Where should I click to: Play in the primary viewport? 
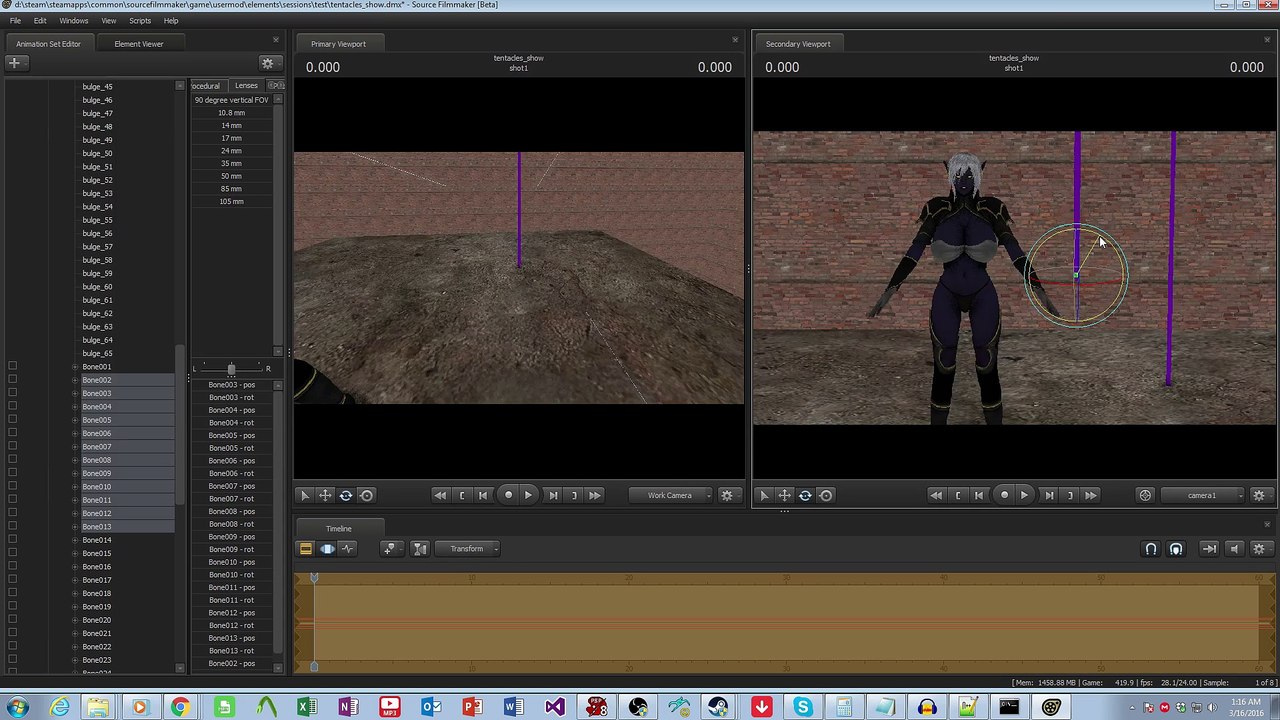[528, 495]
